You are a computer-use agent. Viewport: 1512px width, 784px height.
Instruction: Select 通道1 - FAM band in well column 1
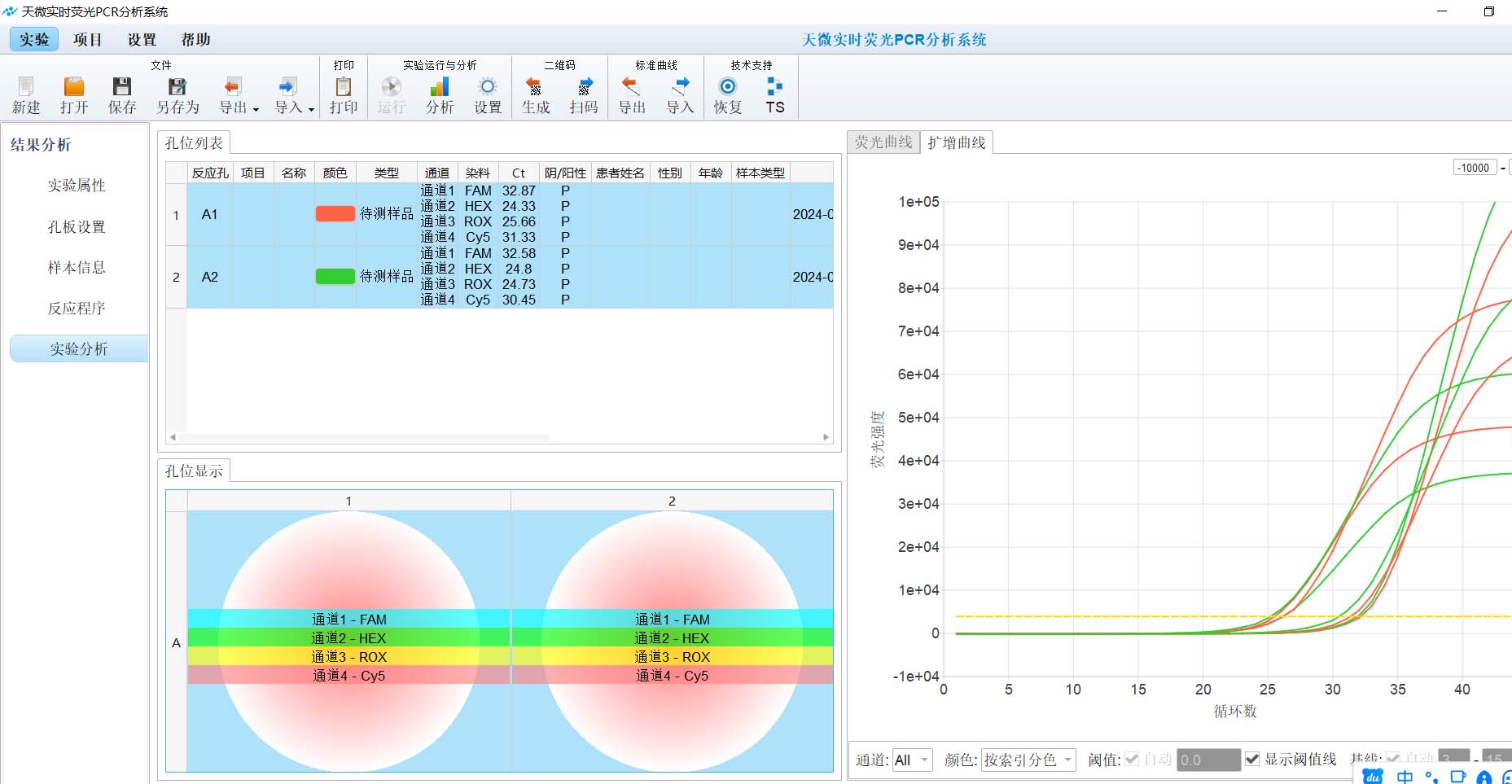[x=348, y=619]
